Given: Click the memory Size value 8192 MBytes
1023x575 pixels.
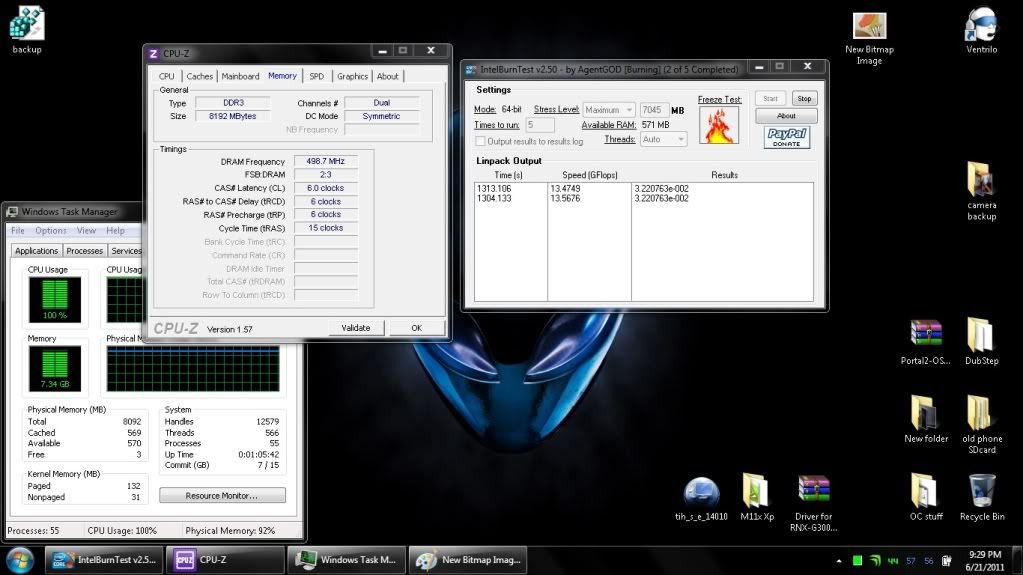Looking at the screenshot, I should click(232, 116).
